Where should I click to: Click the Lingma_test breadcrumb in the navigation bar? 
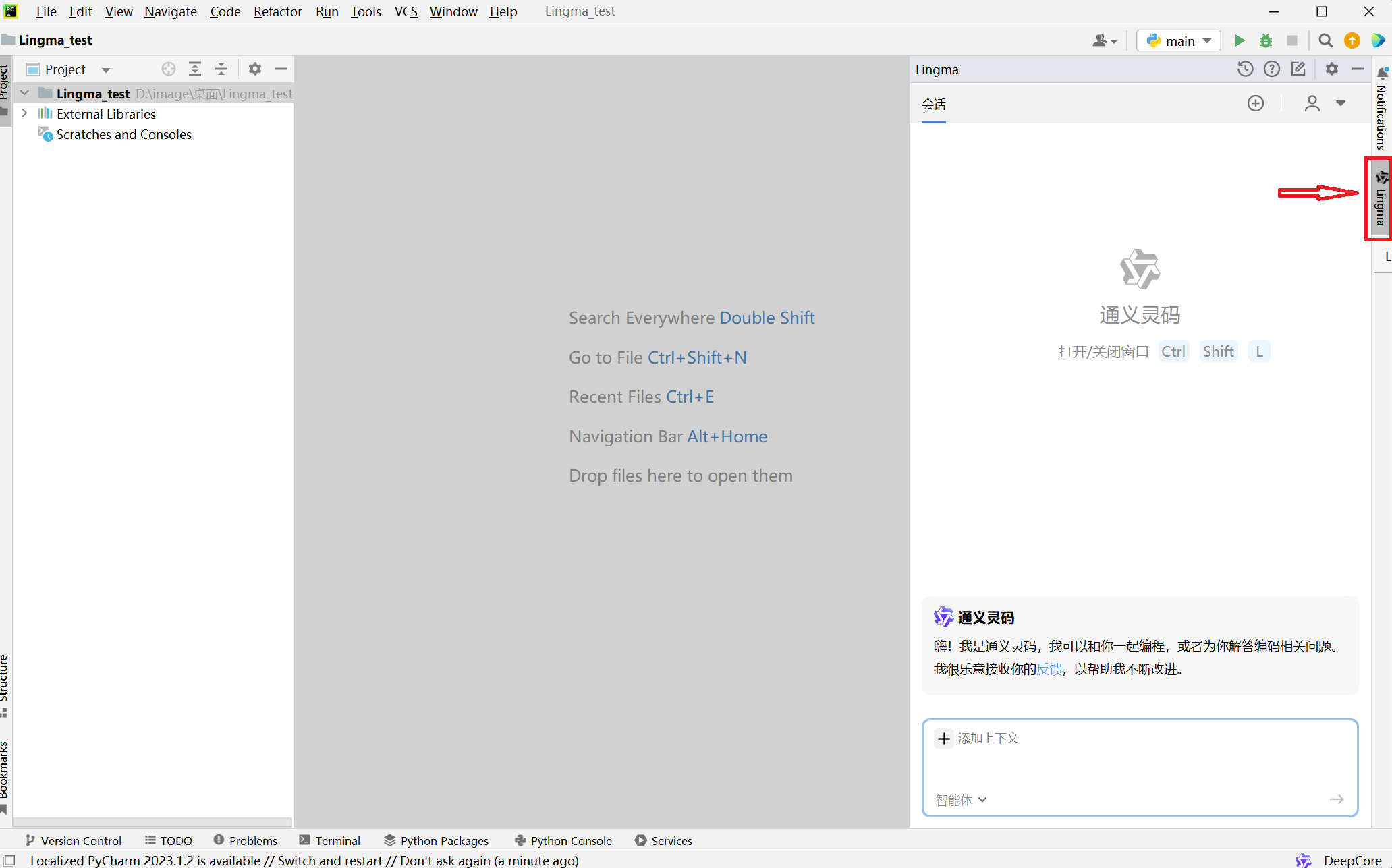[x=47, y=40]
